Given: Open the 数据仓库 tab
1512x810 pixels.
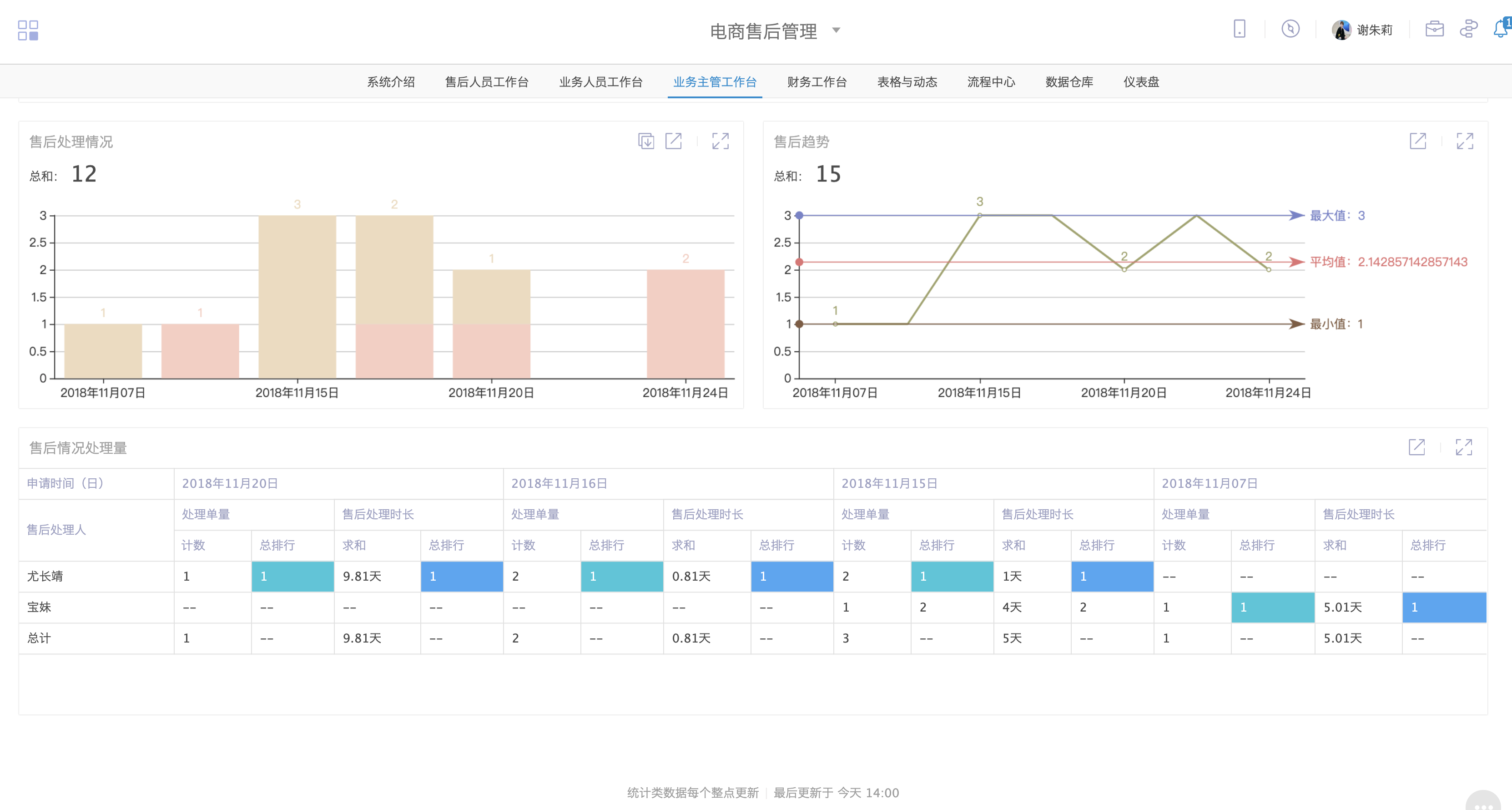Looking at the screenshot, I should click(x=1069, y=81).
